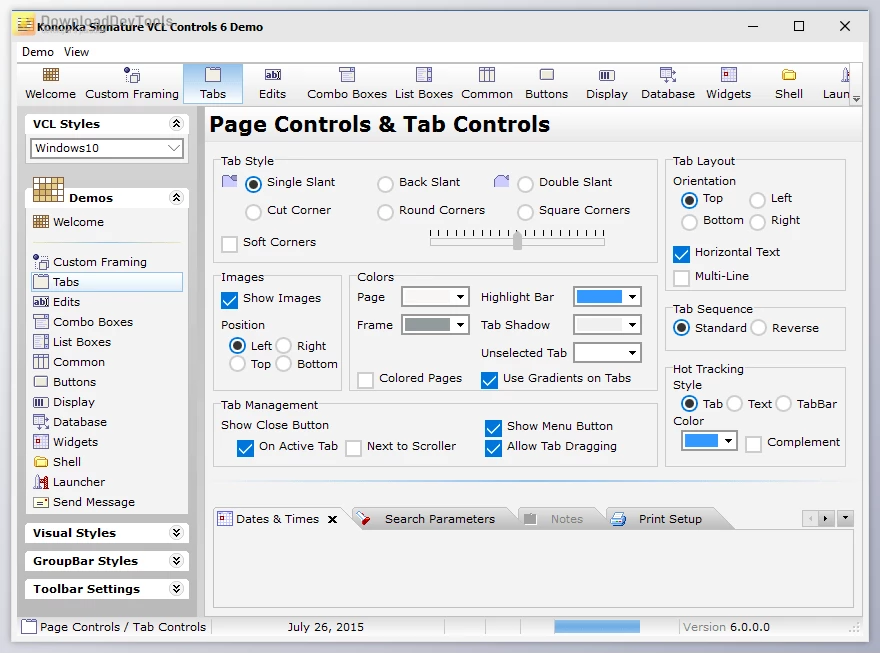Open the Page color dropdown
Viewport: 880px width, 653px height.
point(460,297)
